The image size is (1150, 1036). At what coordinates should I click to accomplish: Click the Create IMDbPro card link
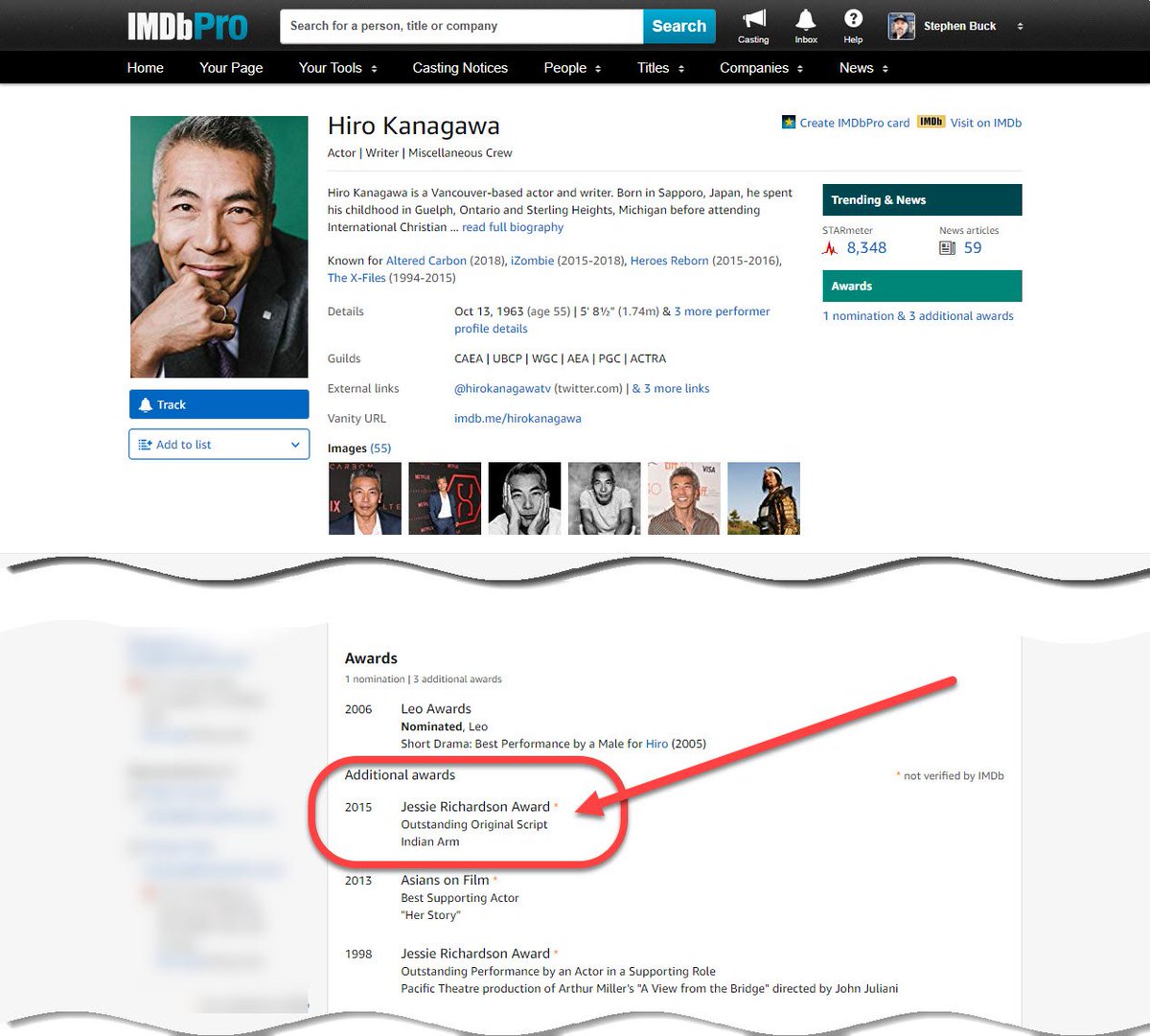click(x=855, y=123)
